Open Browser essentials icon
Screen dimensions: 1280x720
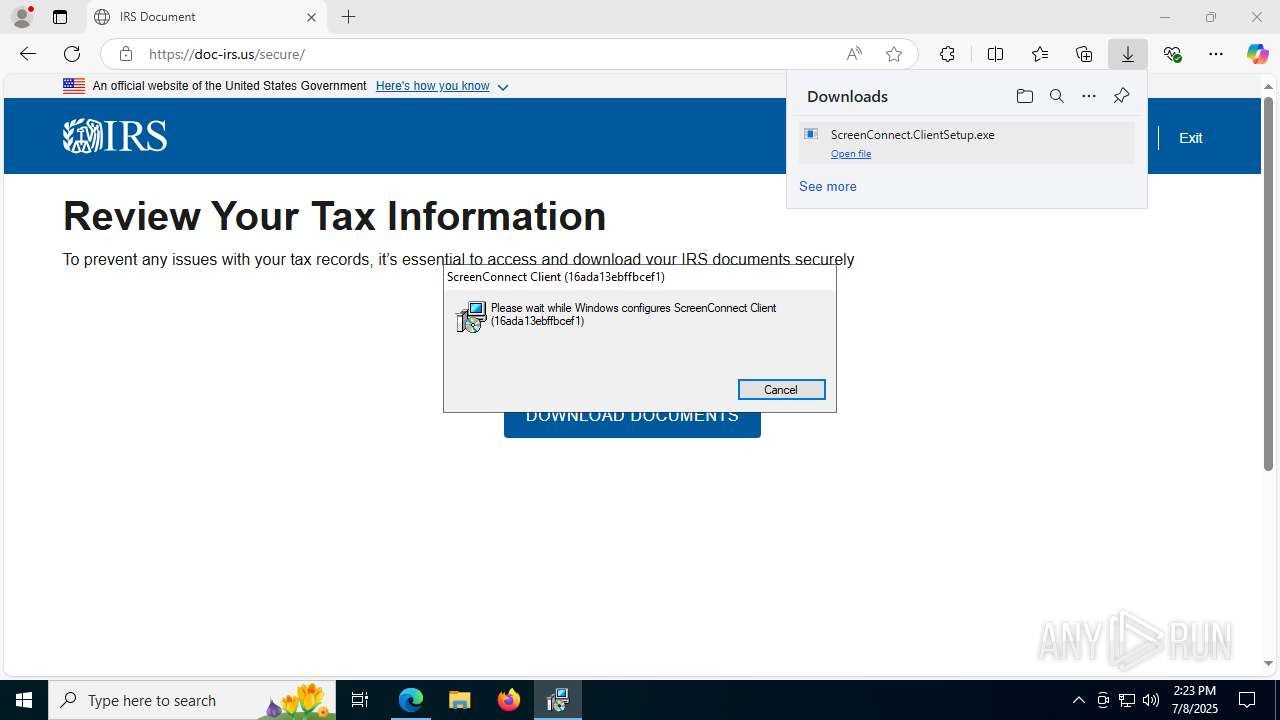click(x=1173, y=54)
